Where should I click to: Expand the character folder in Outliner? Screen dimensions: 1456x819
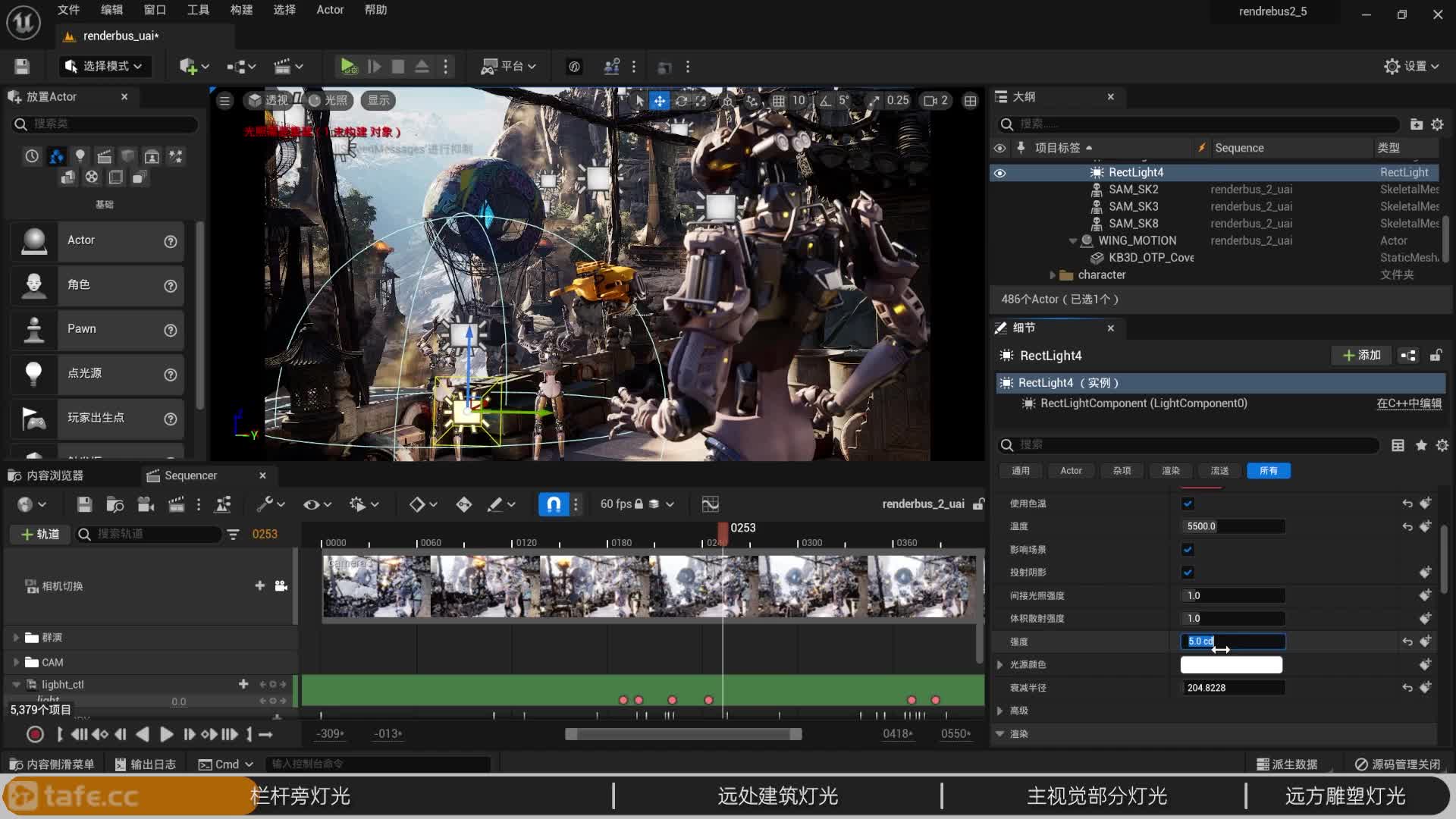[x=1053, y=275]
